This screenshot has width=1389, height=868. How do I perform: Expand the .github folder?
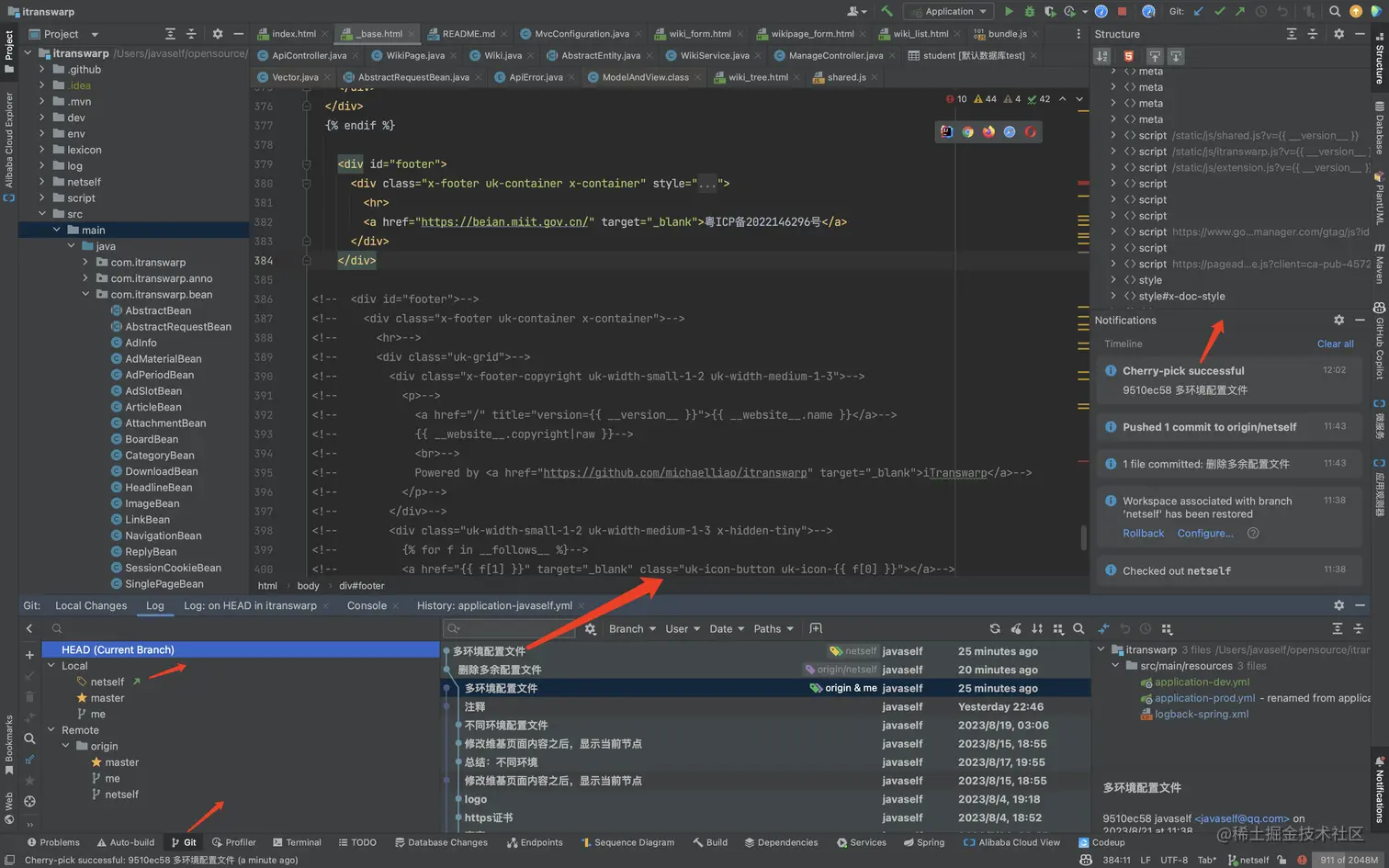(41, 70)
